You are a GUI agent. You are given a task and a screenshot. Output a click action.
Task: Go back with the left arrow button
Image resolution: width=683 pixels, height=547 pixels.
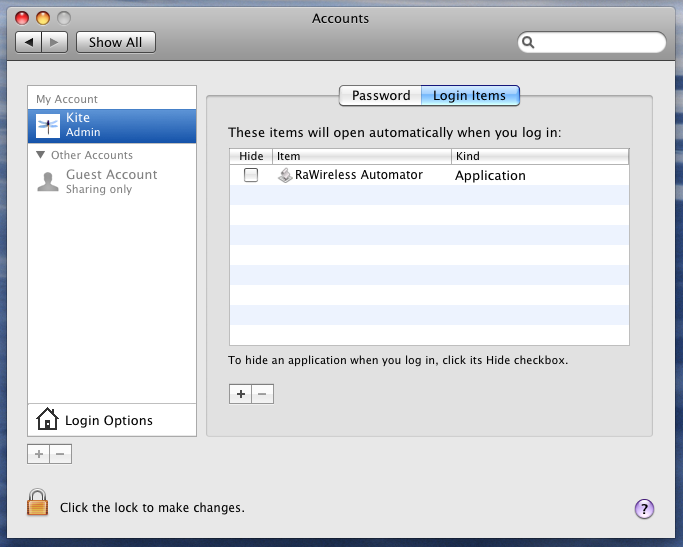click(x=30, y=42)
